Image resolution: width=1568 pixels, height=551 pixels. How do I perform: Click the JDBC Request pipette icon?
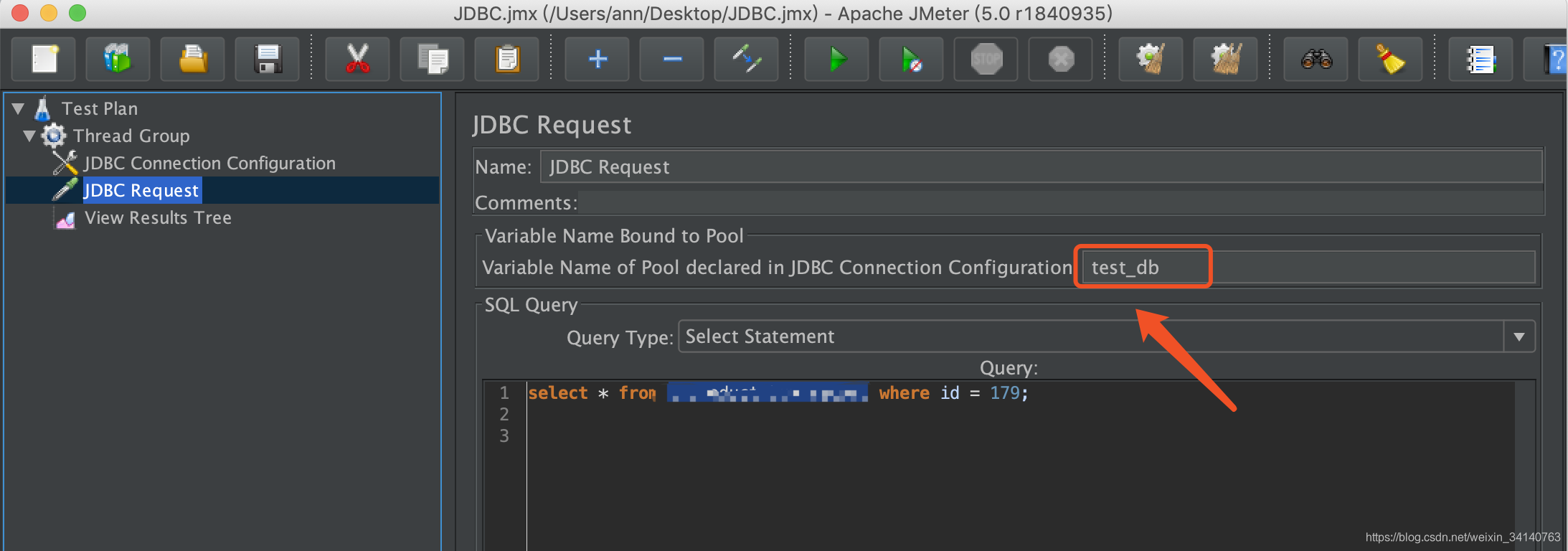(x=65, y=190)
